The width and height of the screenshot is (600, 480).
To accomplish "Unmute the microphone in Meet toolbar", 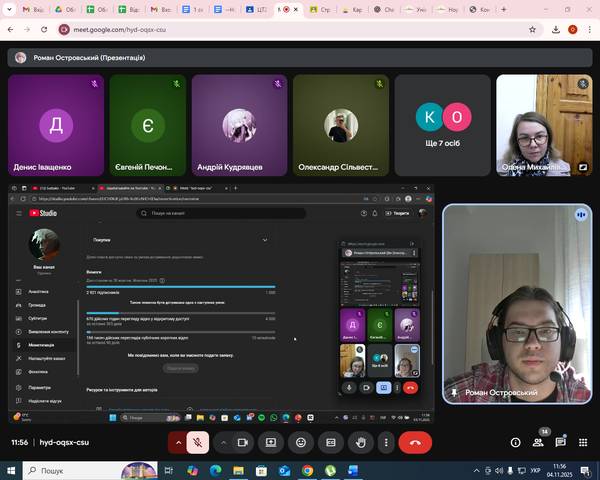I will pyautogui.click(x=199, y=442).
